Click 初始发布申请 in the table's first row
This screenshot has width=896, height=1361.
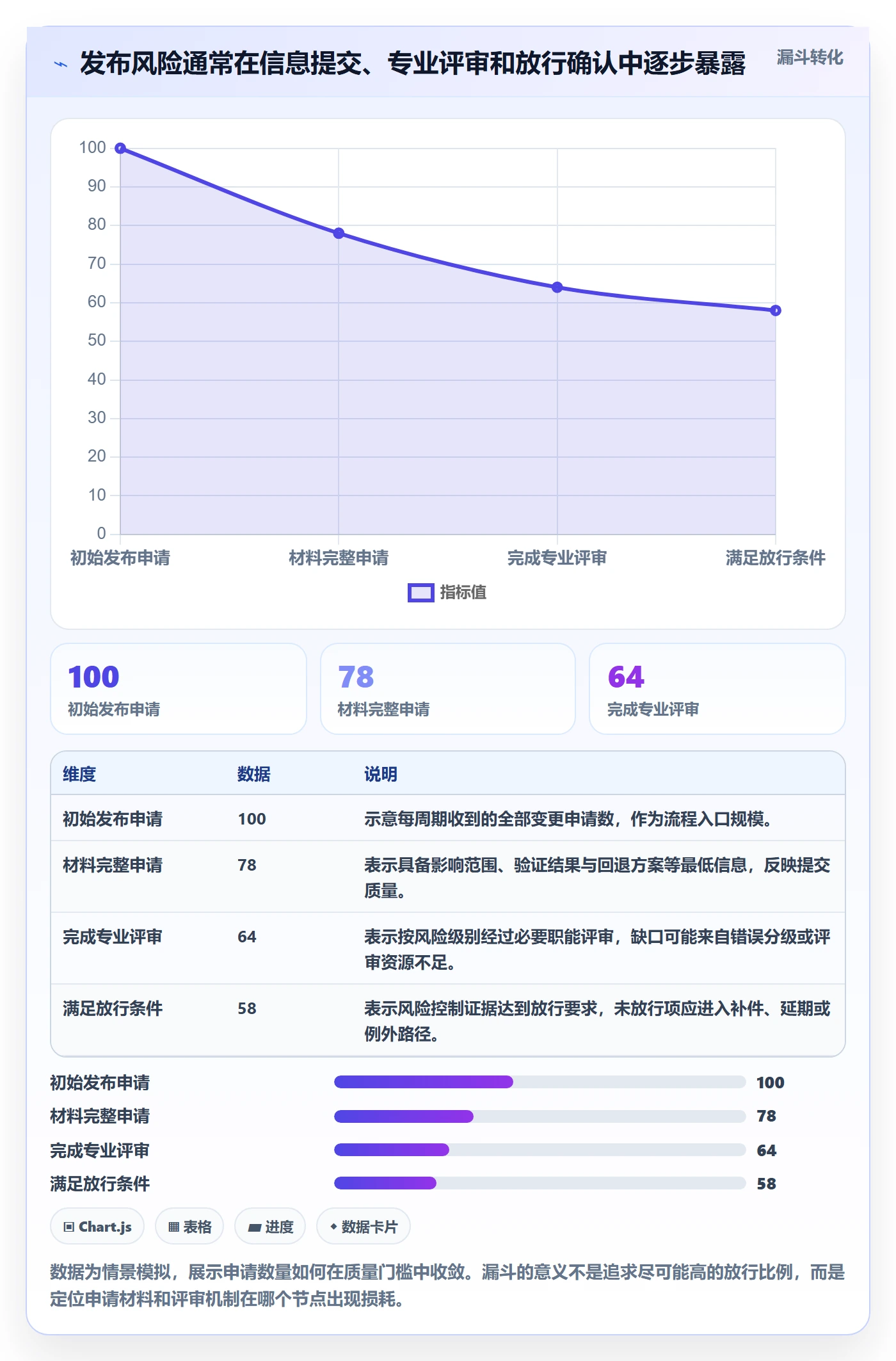[x=113, y=819]
